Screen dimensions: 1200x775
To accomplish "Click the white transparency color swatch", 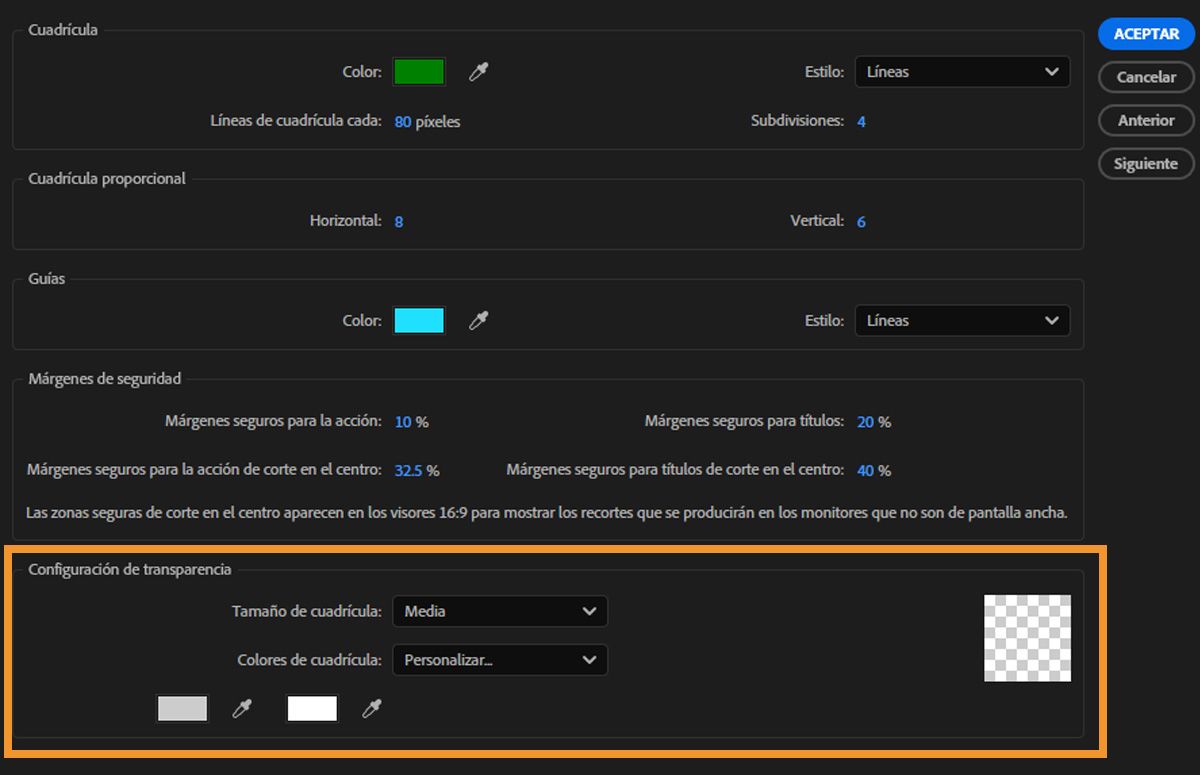I will (311, 708).
